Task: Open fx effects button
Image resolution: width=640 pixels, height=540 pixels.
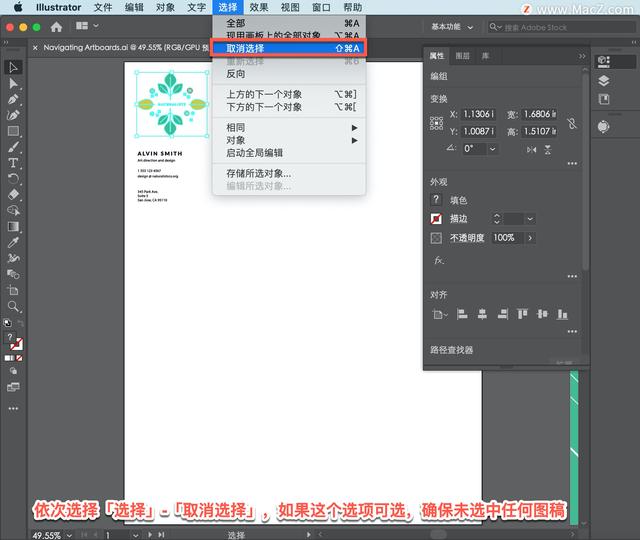Action: [439, 260]
